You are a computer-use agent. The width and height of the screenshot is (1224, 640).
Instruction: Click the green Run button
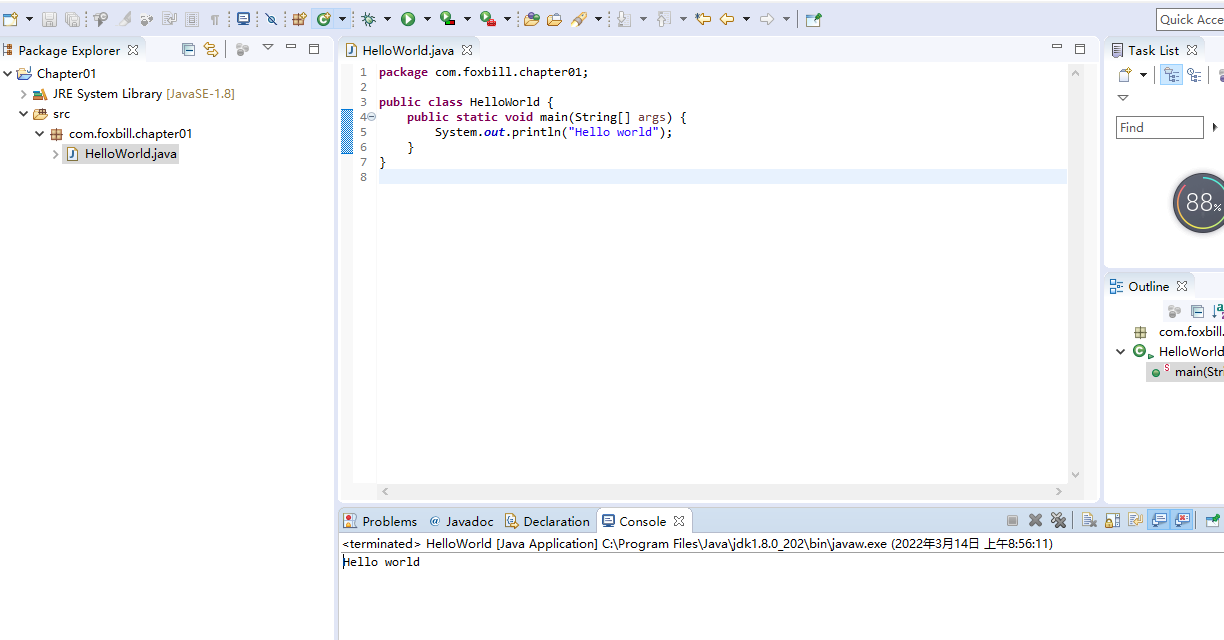(408, 19)
